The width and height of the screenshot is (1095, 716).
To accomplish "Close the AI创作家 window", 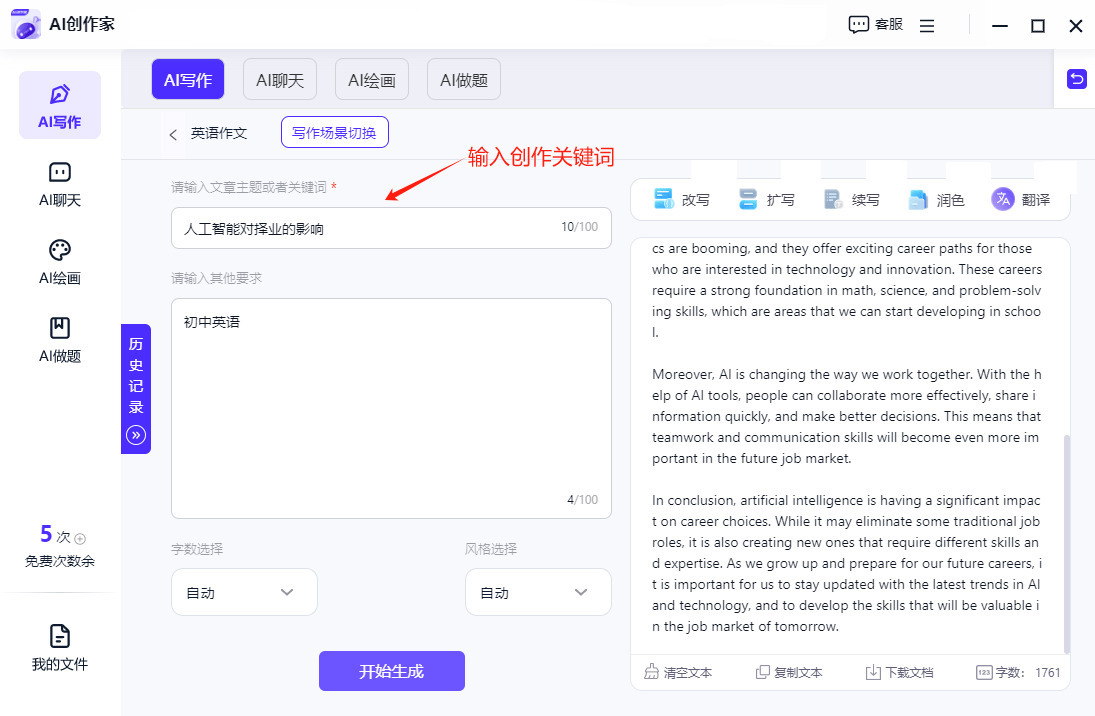I will tap(1075, 26).
